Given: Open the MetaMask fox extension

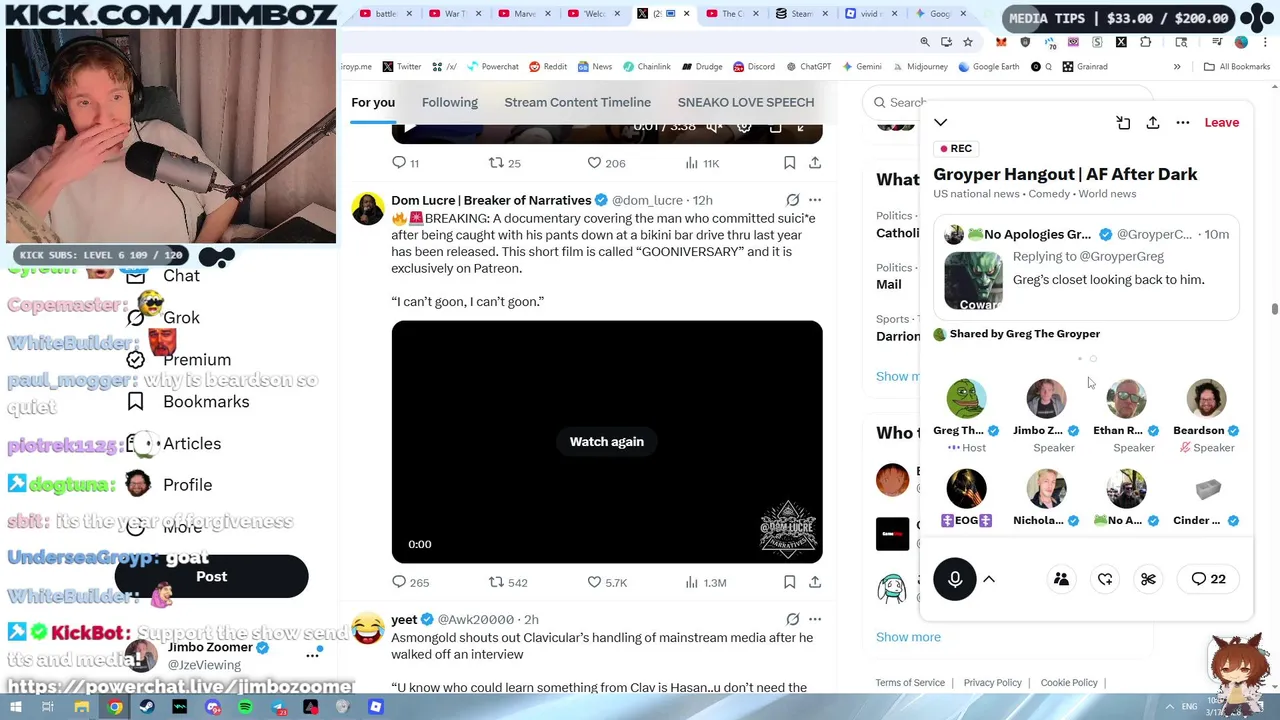Looking at the screenshot, I should pyautogui.click(x=1002, y=42).
